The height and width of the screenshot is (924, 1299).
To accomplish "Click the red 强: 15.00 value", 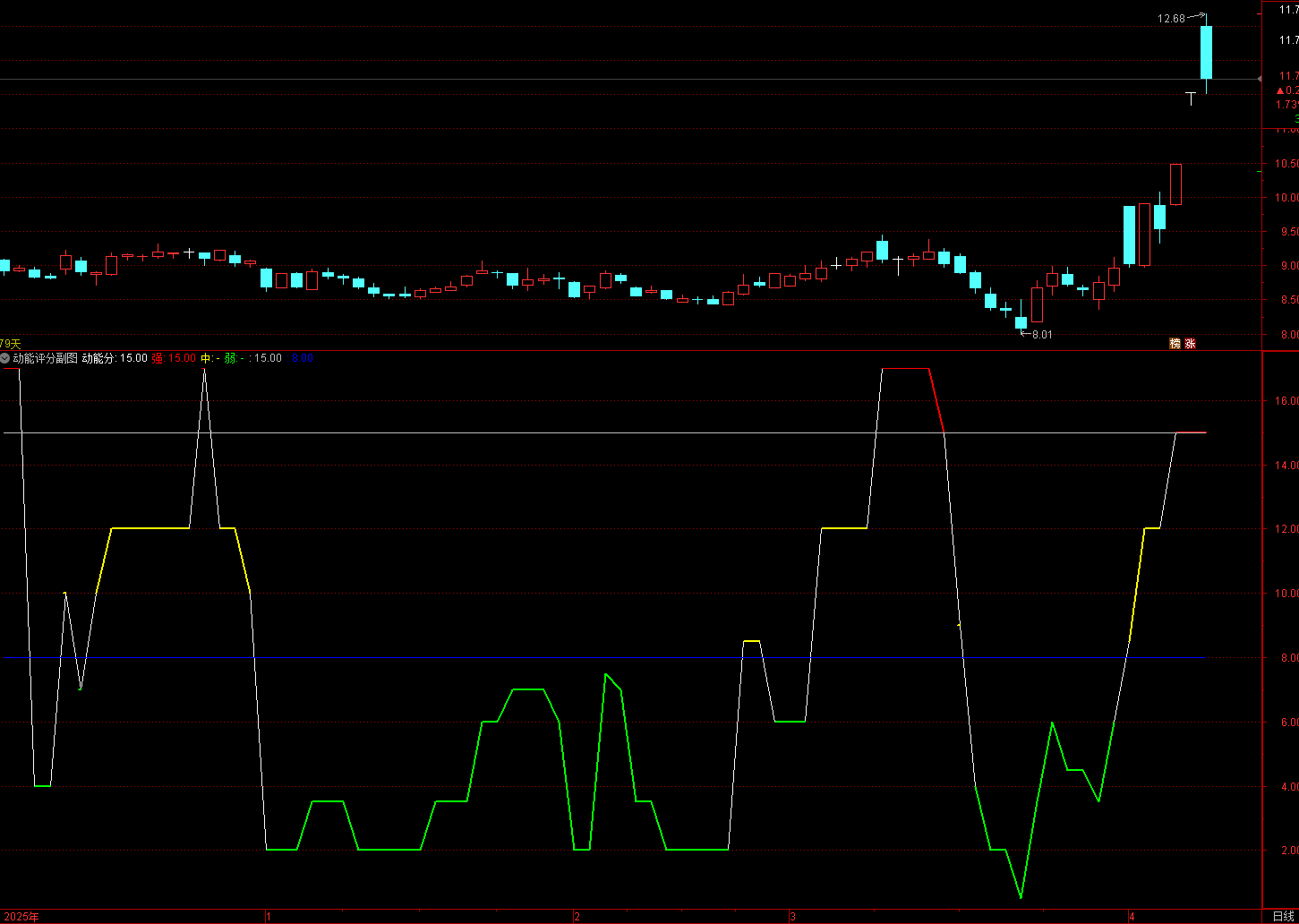I will (173, 358).
